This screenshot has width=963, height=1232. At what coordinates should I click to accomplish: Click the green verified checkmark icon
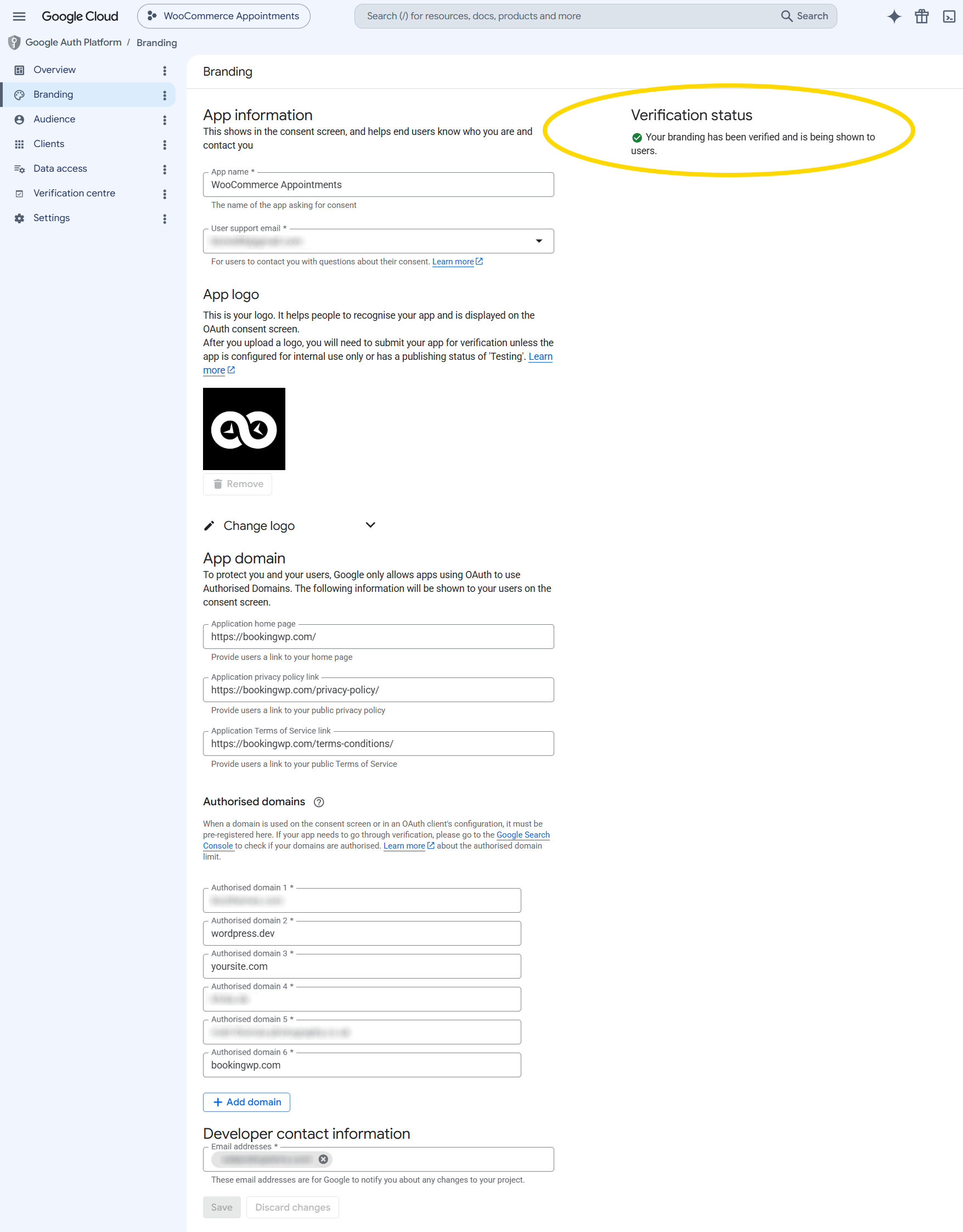(637, 137)
